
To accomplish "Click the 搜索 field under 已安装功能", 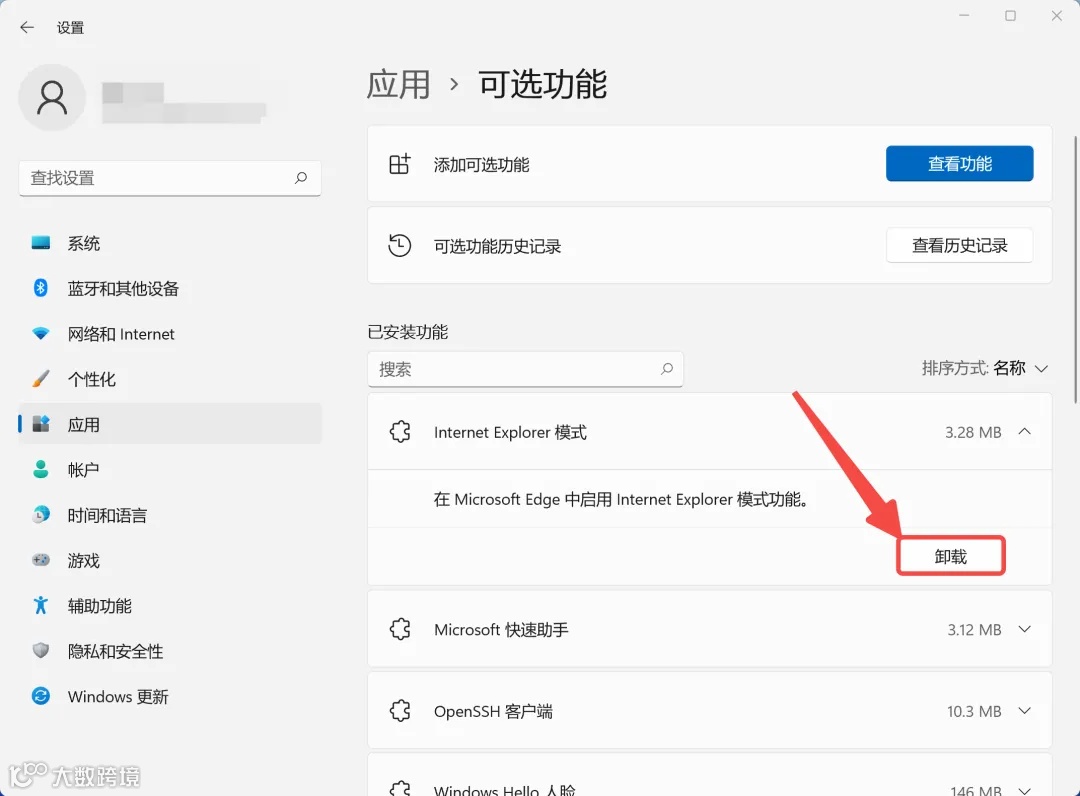I will [x=525, y=369].
